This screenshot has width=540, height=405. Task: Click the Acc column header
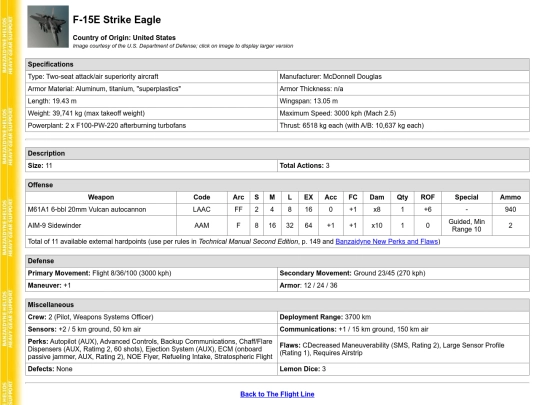(x=331, y=197)
